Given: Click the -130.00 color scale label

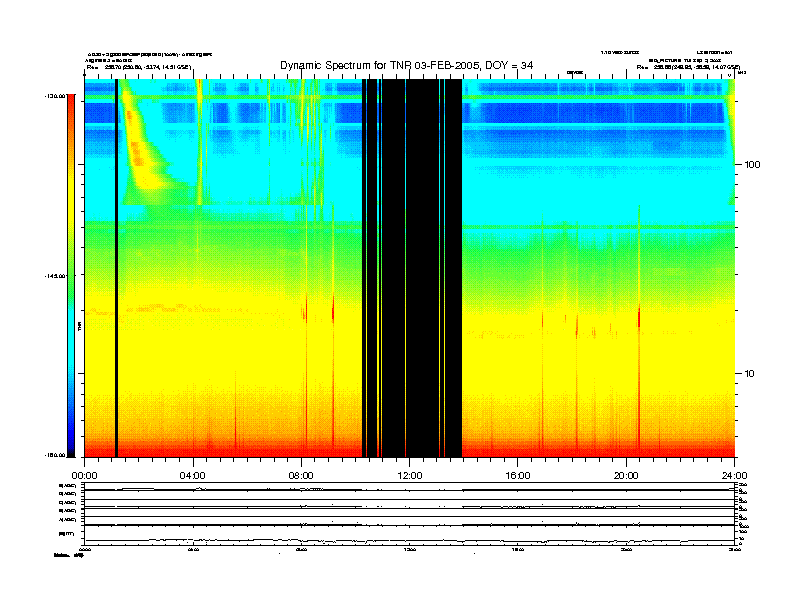Looking at the screenshot, I should [x=53, y=96].
